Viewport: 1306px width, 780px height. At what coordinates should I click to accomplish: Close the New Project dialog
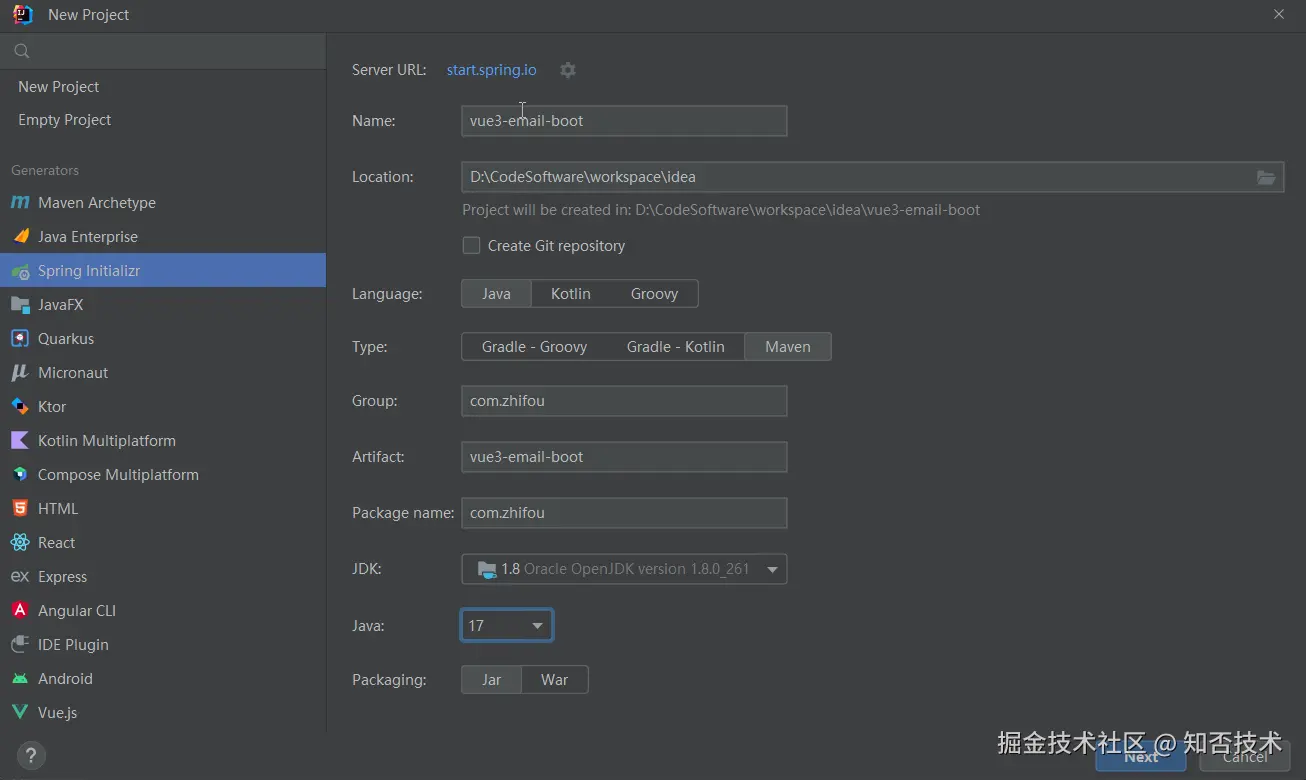1279,14
